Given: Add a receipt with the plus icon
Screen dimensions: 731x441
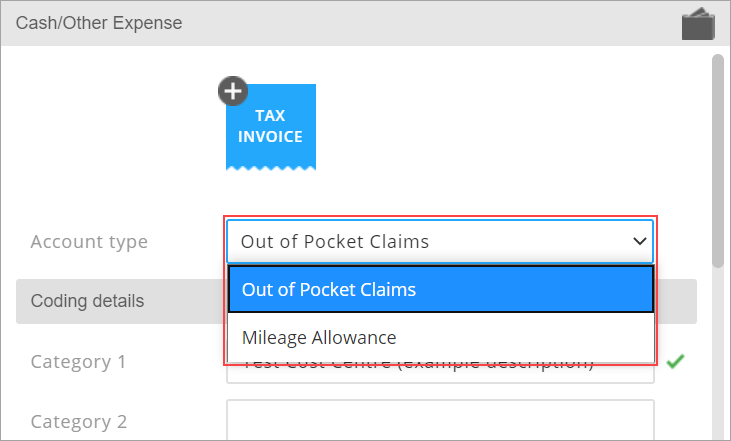Looking at the screenshot, I should click(x=233, y=91).
